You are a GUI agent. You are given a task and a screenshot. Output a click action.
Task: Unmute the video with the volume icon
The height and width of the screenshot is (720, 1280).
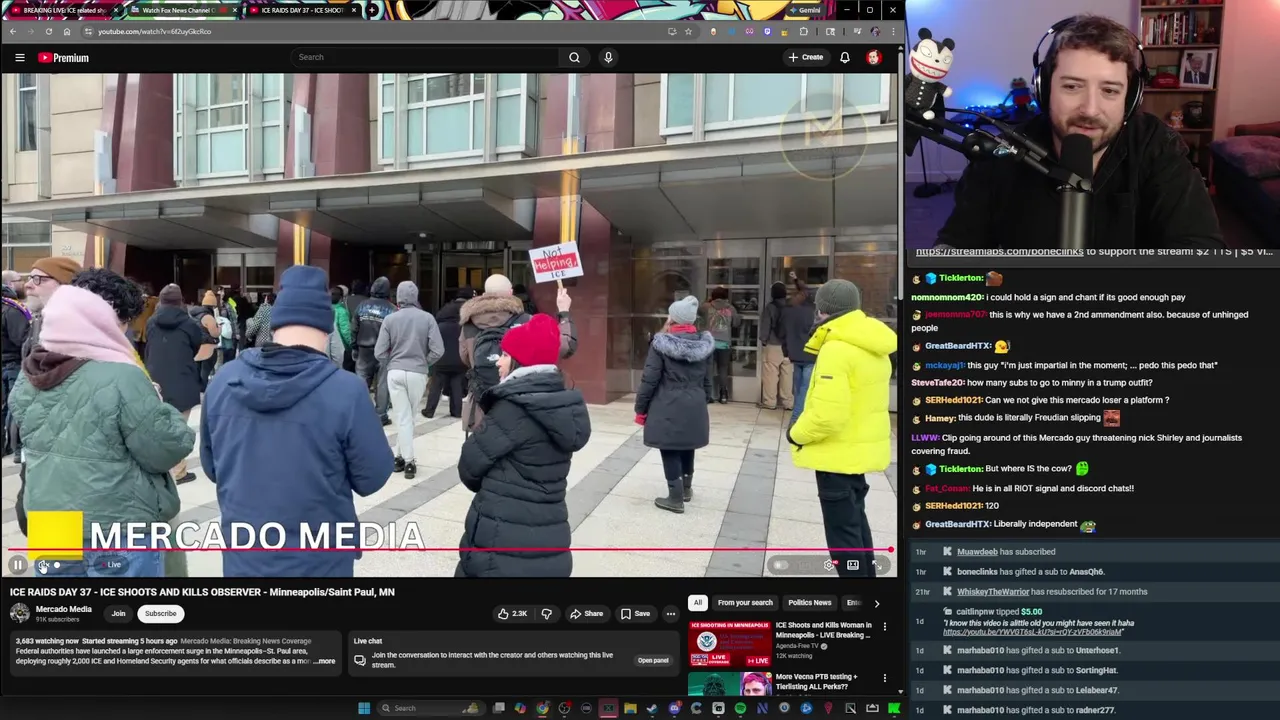pos(43,565)
